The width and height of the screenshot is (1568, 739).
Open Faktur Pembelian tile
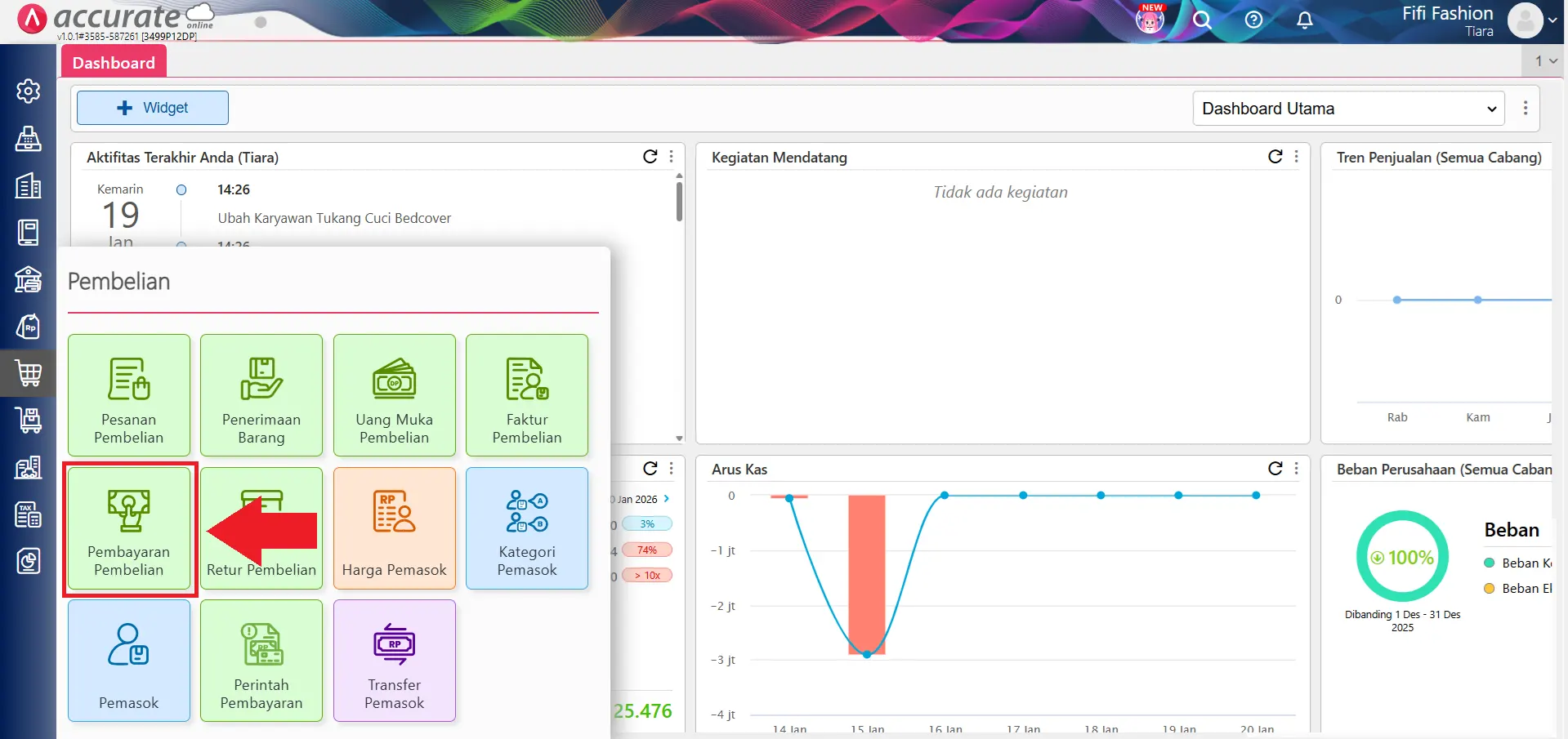coord(527,395)
